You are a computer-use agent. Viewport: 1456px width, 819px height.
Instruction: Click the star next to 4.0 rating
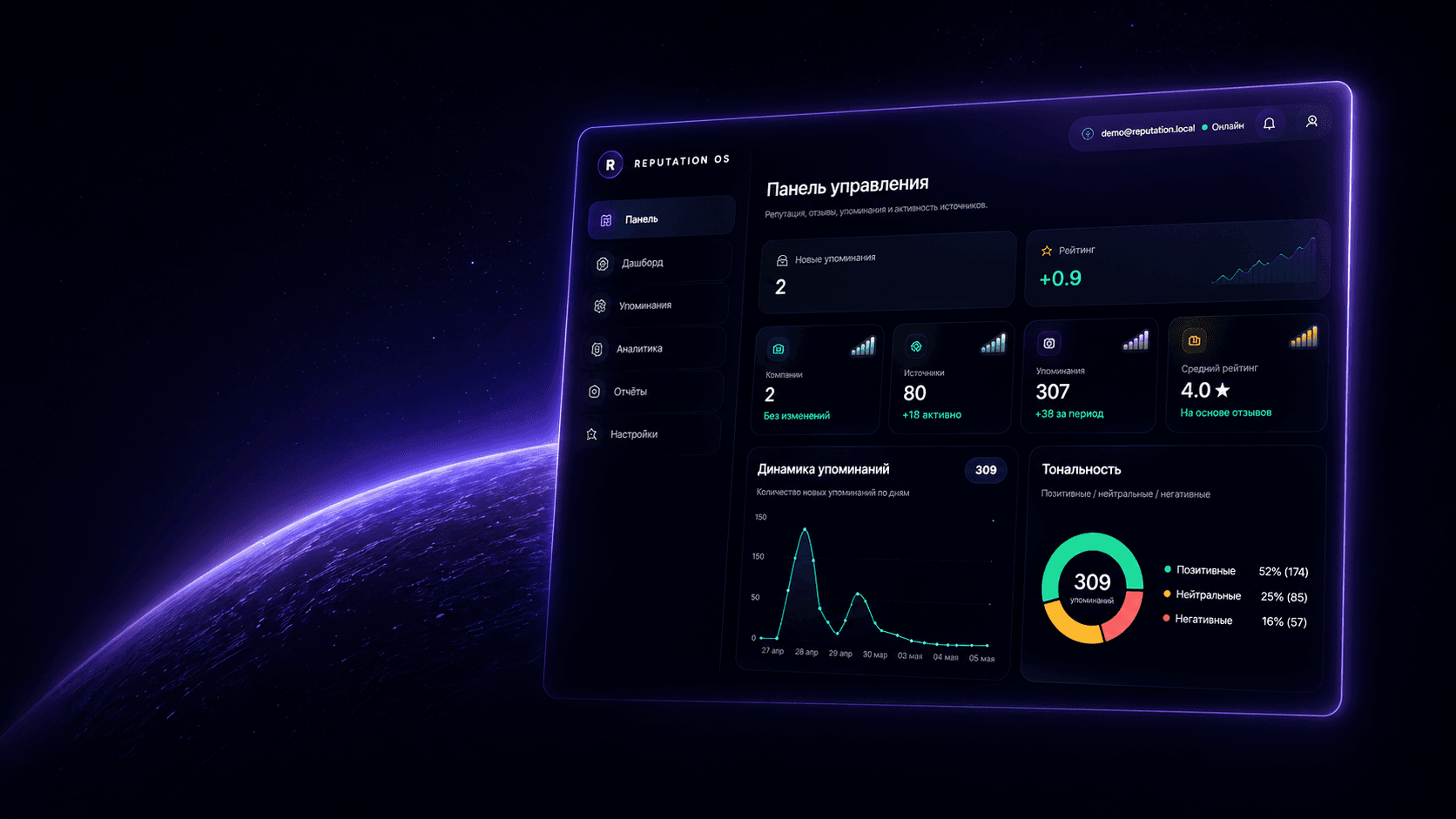pos(1223,390)
